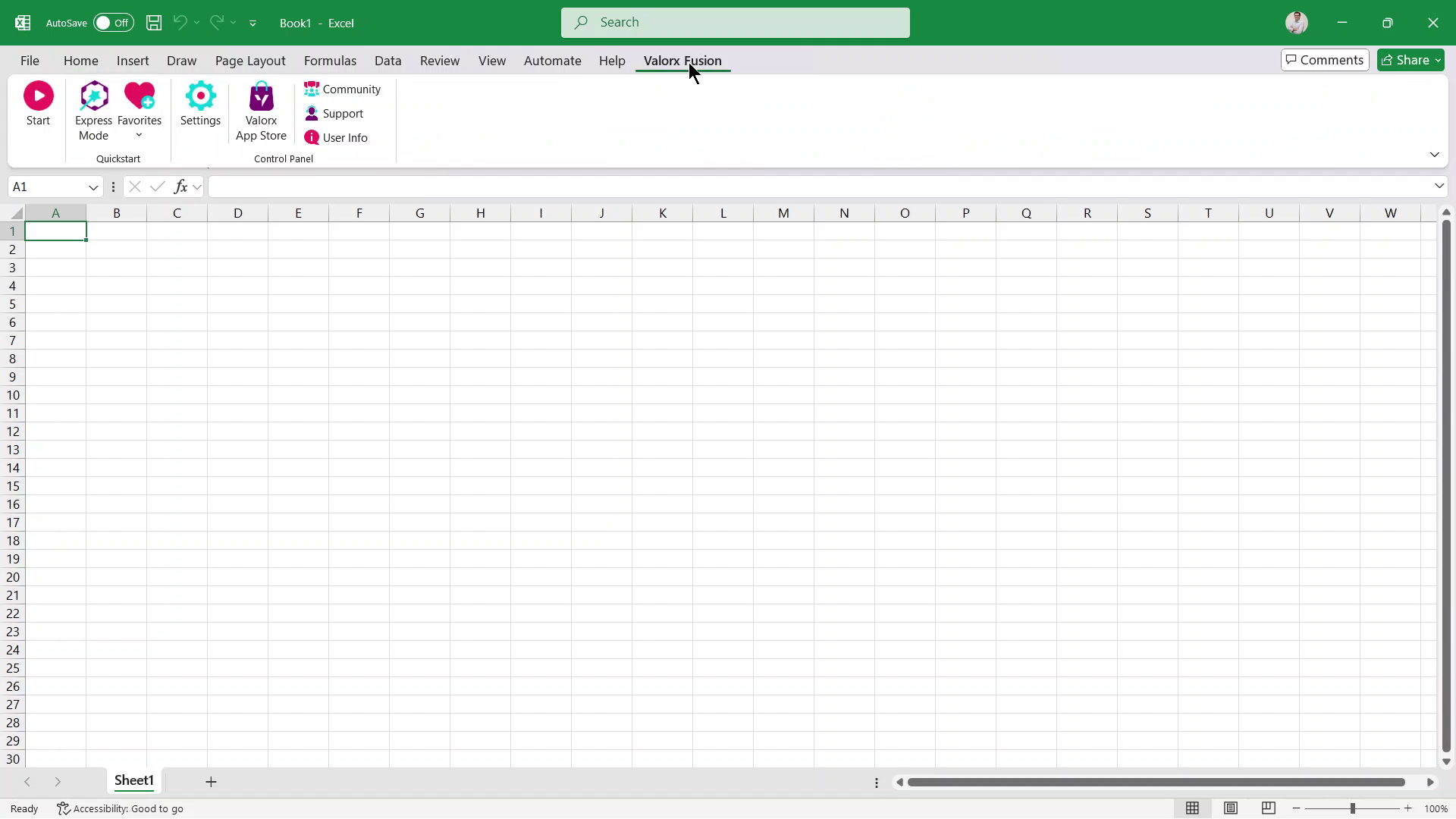The height and width of the screenshot is (819, 1456).
Task: Click the Favorites heart icon
Action: pyautogui.click(x=140, y=96)
